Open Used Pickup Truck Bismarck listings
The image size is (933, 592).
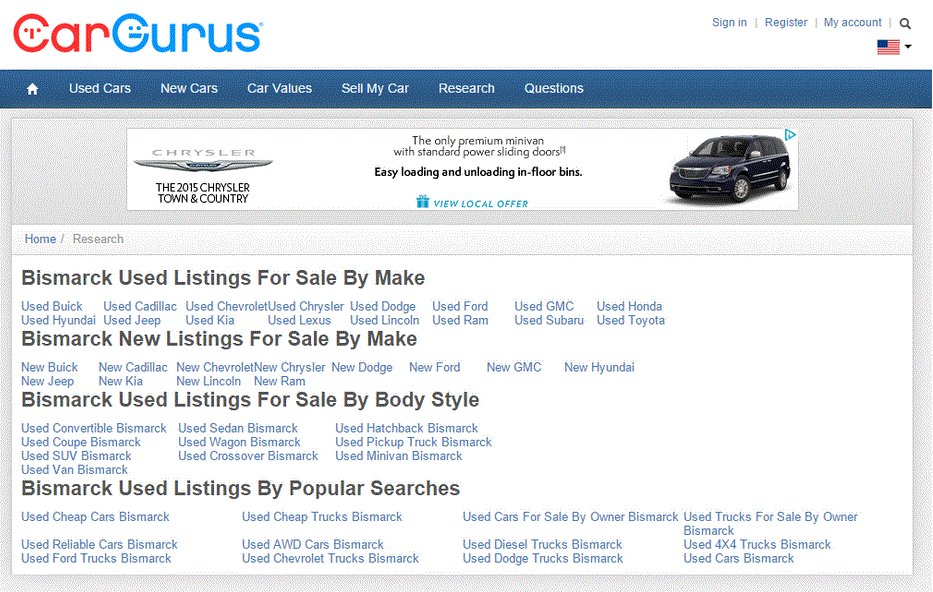click(414, 443)
